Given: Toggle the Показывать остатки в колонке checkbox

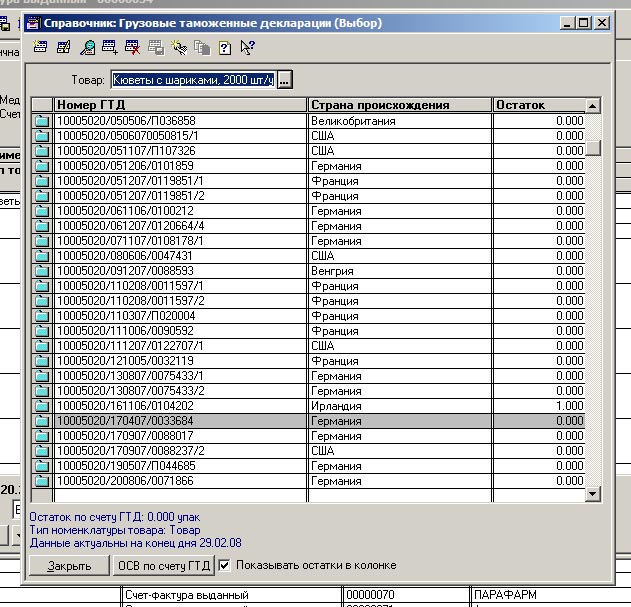Looking at the screenshot, I should click(x=224, y=565).
